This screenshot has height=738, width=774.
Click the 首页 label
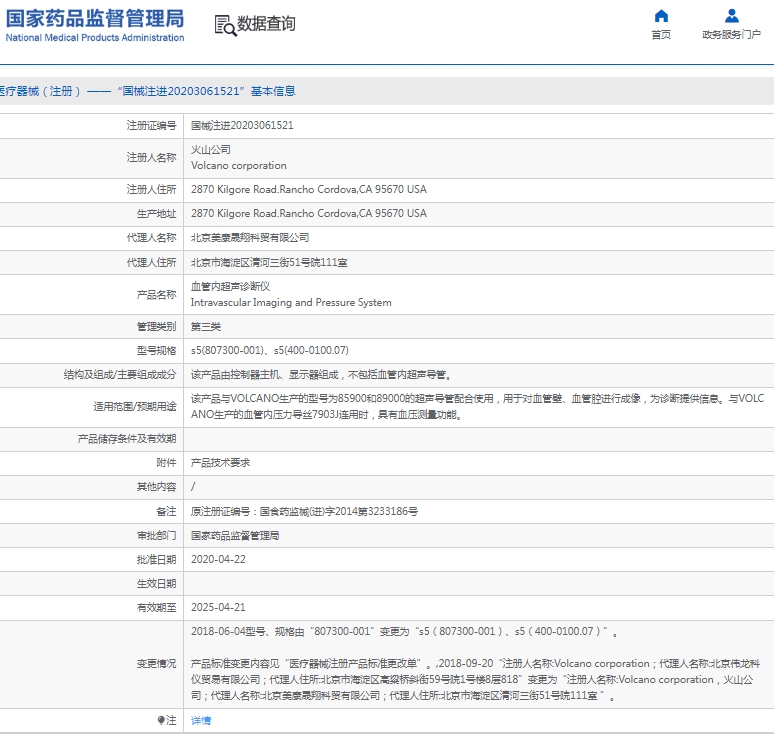click(661, 35)
